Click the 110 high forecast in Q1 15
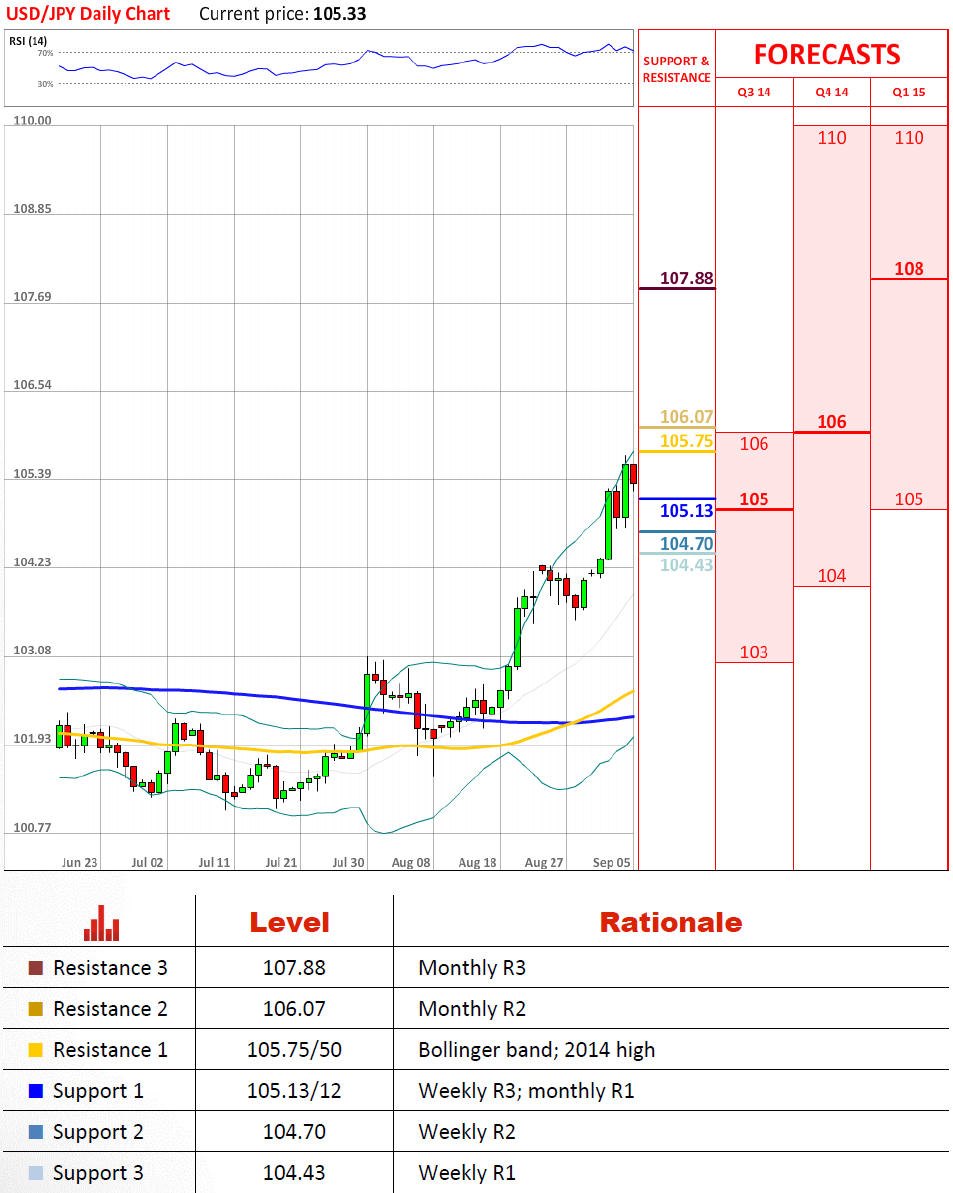The image size is (953, 1193). coord(909,138)
